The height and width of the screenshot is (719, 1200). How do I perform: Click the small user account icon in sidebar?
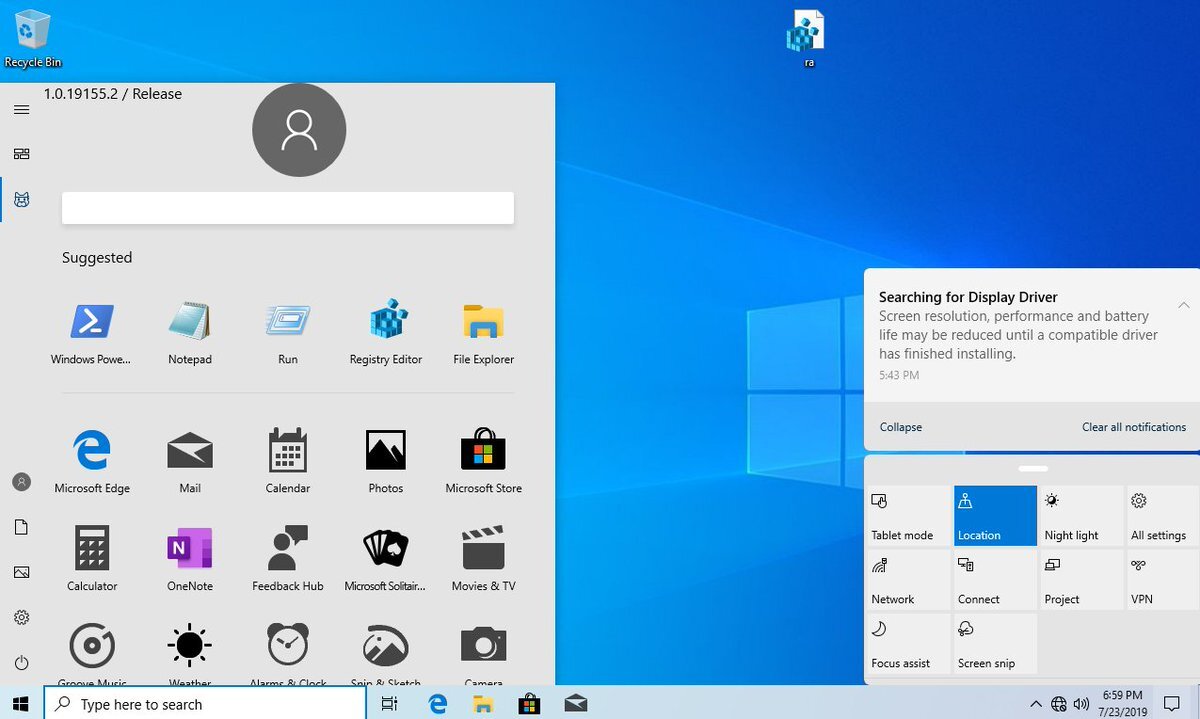point(21,482)
